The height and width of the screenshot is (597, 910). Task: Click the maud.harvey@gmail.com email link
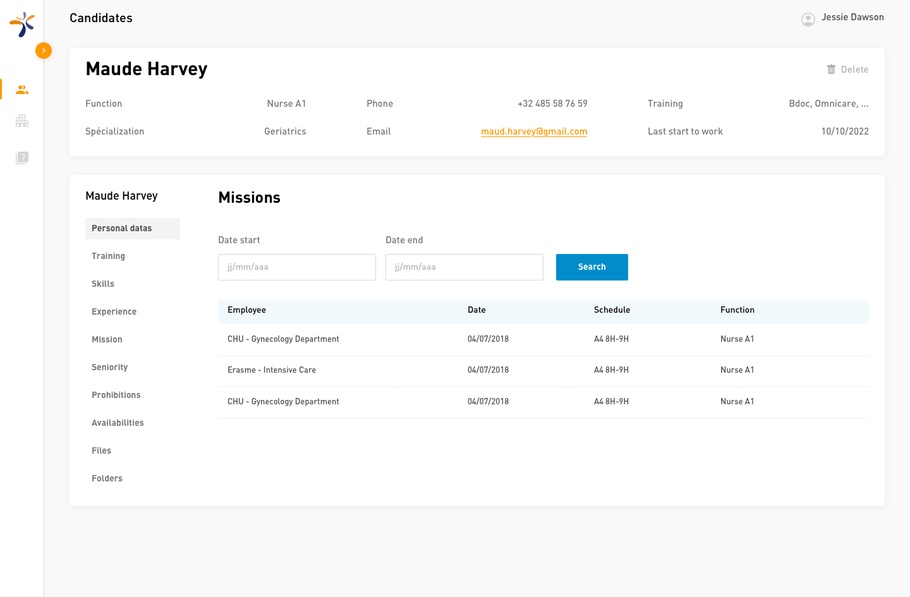[x=534, y=132]
